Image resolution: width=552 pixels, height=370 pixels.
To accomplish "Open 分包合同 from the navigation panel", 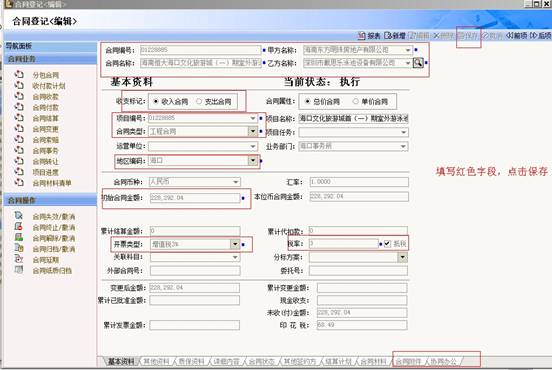I will coord(45,75).
